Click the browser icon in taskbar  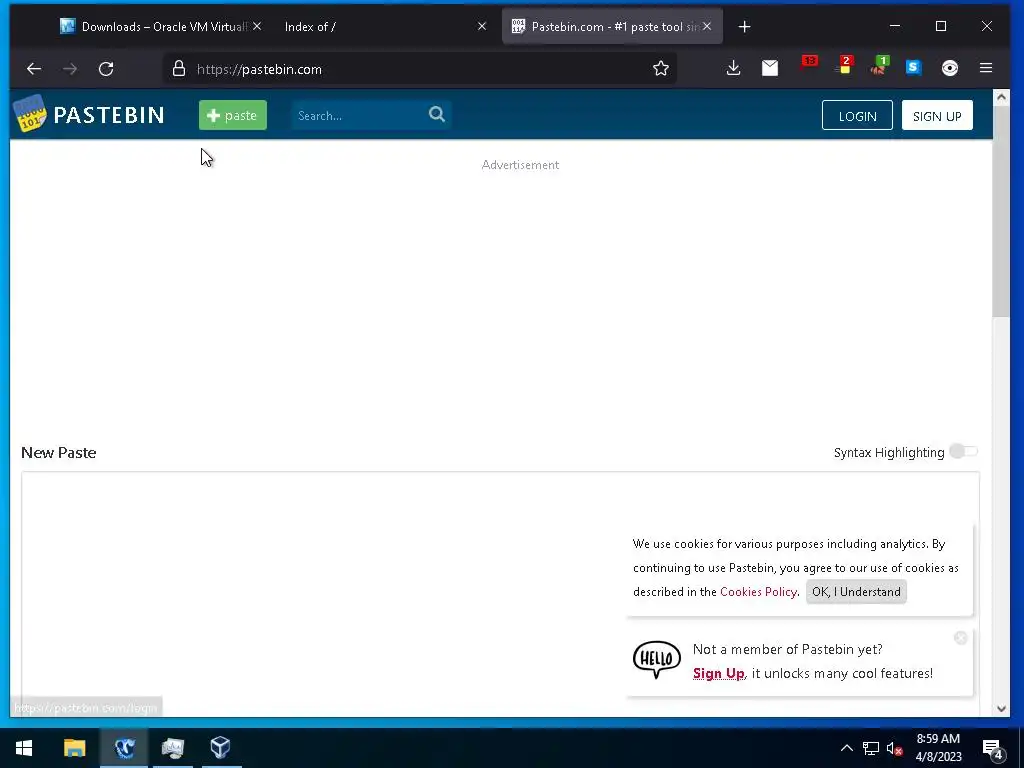coord(124,748)
